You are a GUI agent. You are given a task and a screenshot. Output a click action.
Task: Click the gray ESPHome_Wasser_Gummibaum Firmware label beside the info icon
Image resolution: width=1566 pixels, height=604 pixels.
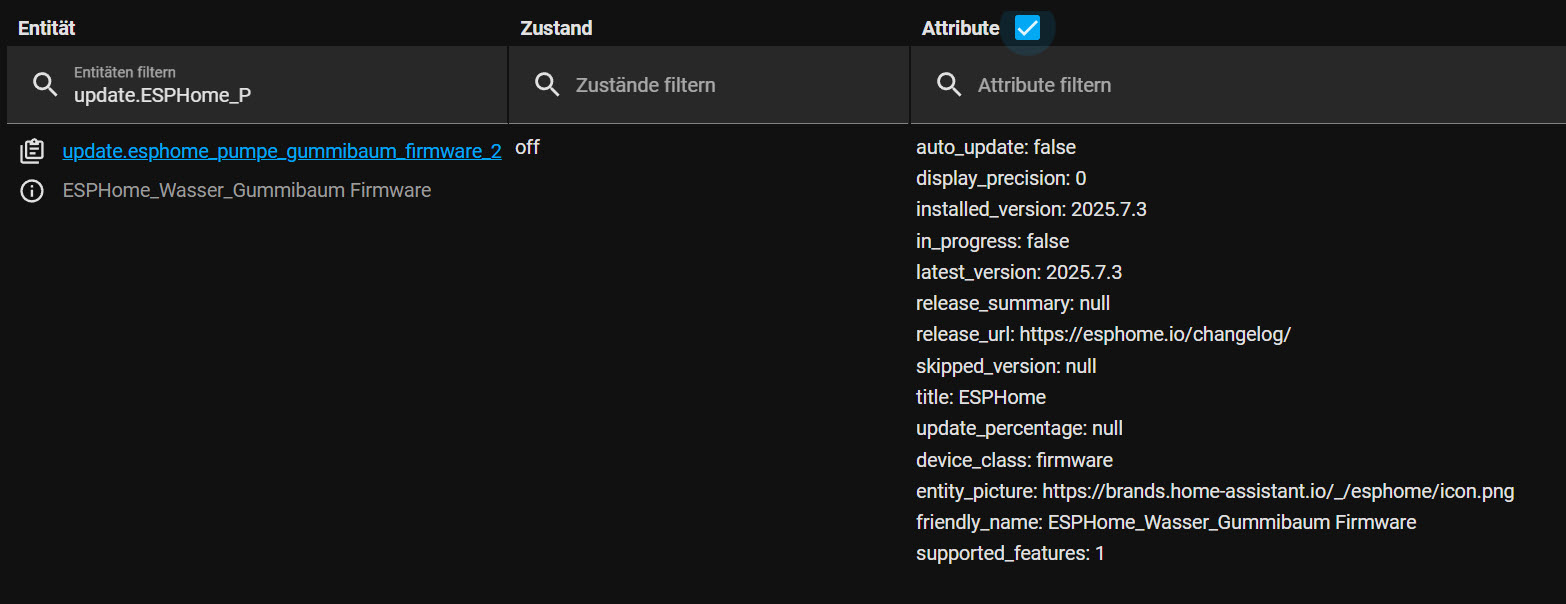pyautogui.click(x=247, y=190)
